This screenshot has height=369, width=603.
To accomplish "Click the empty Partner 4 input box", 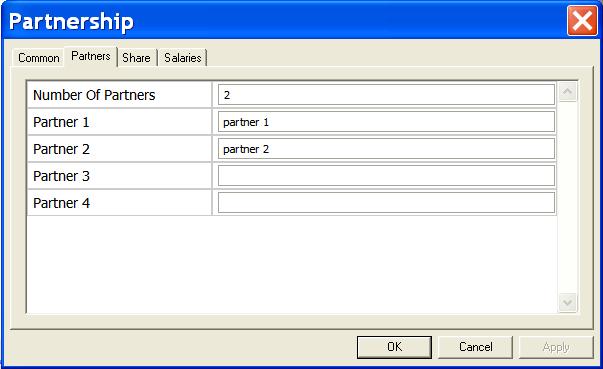I will point(386,203).
